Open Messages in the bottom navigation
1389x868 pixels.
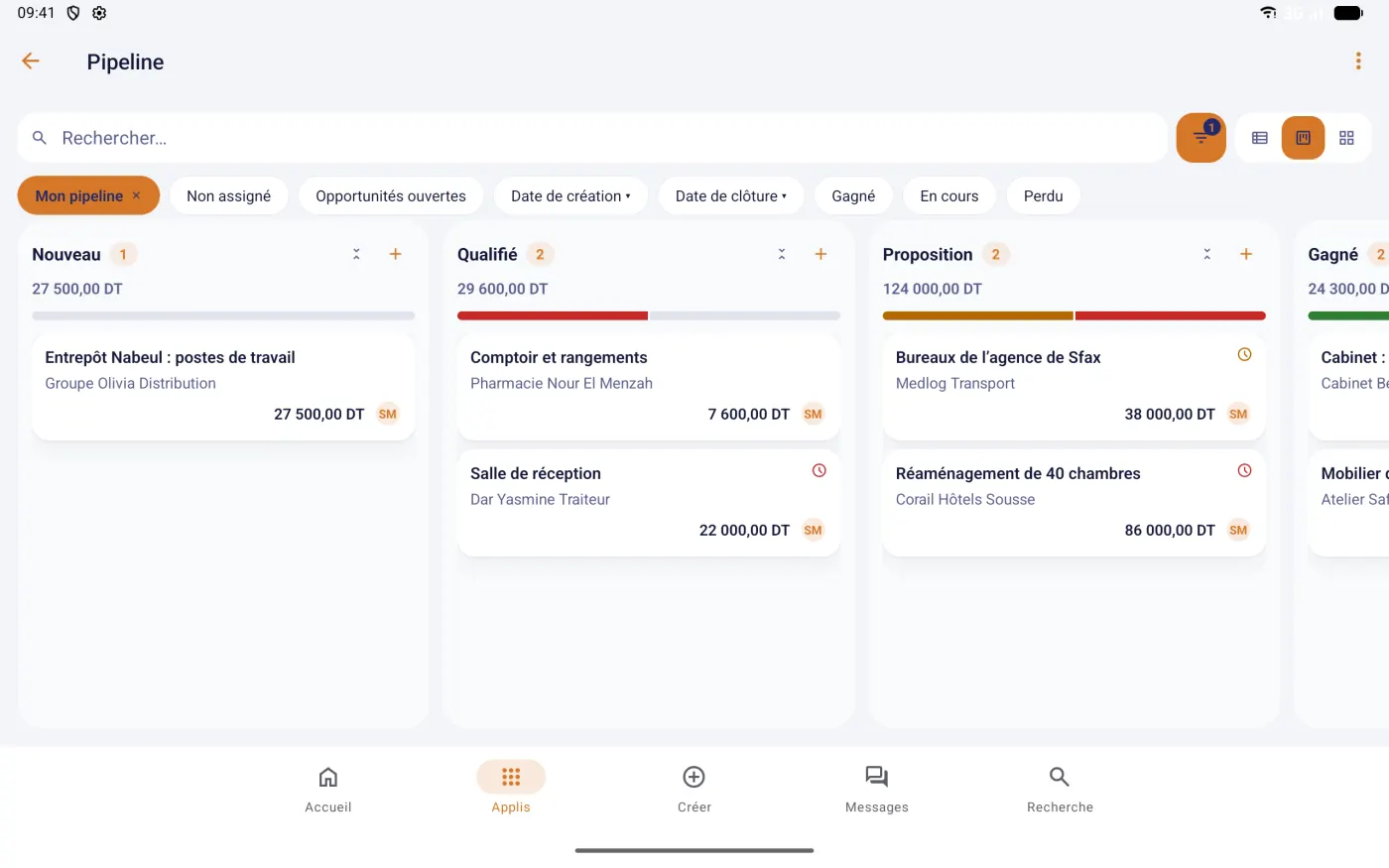877,790
